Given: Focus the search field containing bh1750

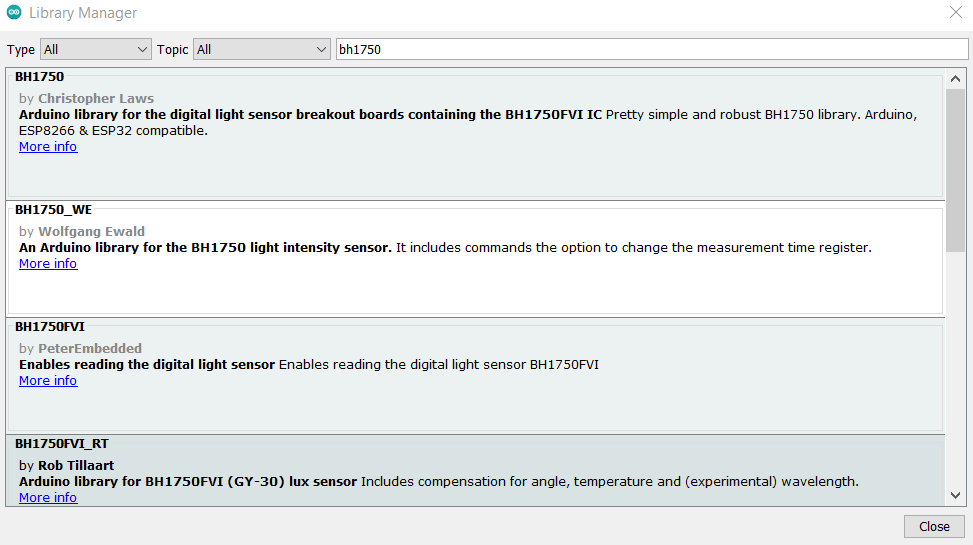Looking at the screenshot, I should [x=652, y=50].
